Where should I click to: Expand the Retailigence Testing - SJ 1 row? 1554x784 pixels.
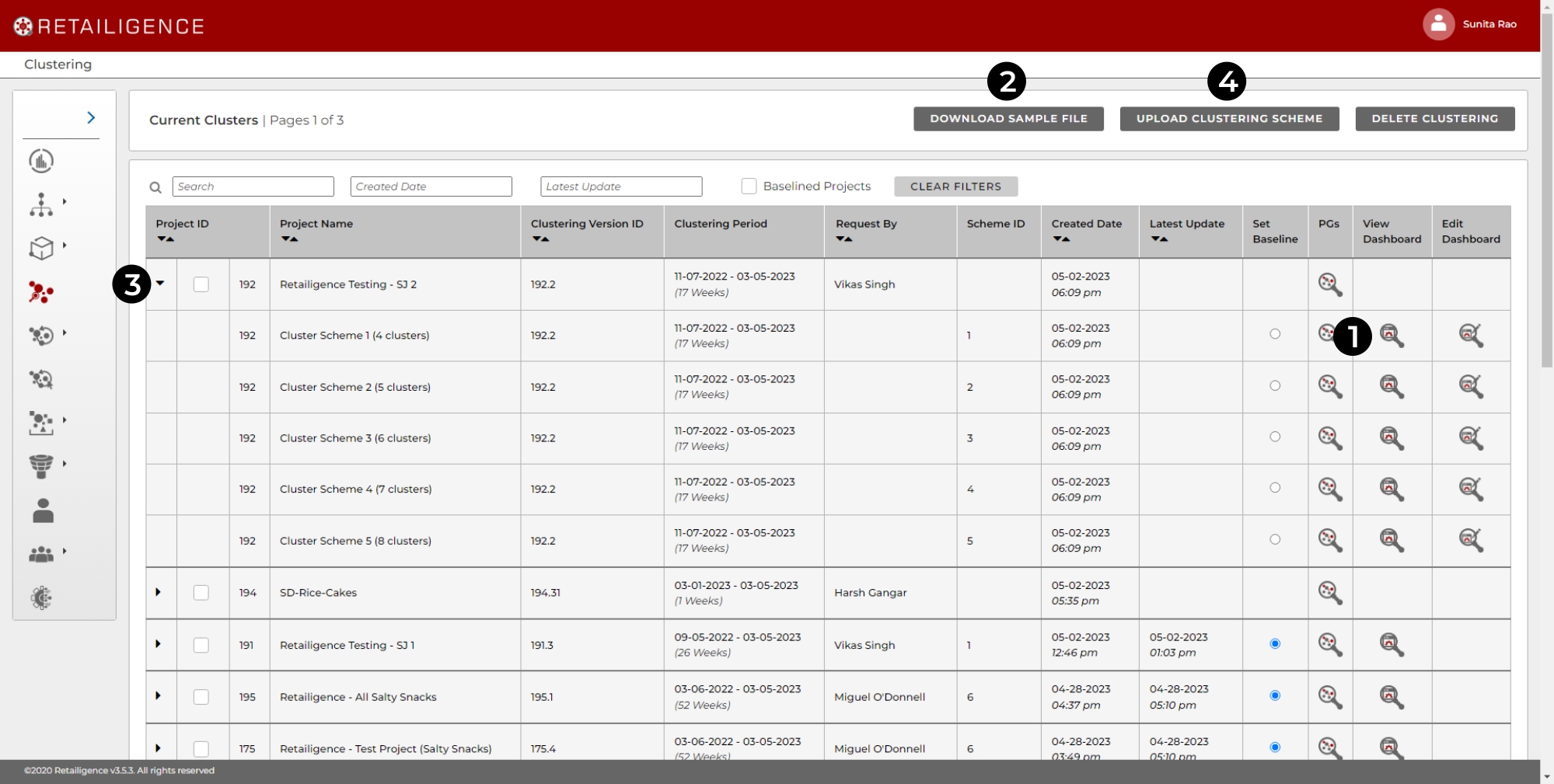158,644
